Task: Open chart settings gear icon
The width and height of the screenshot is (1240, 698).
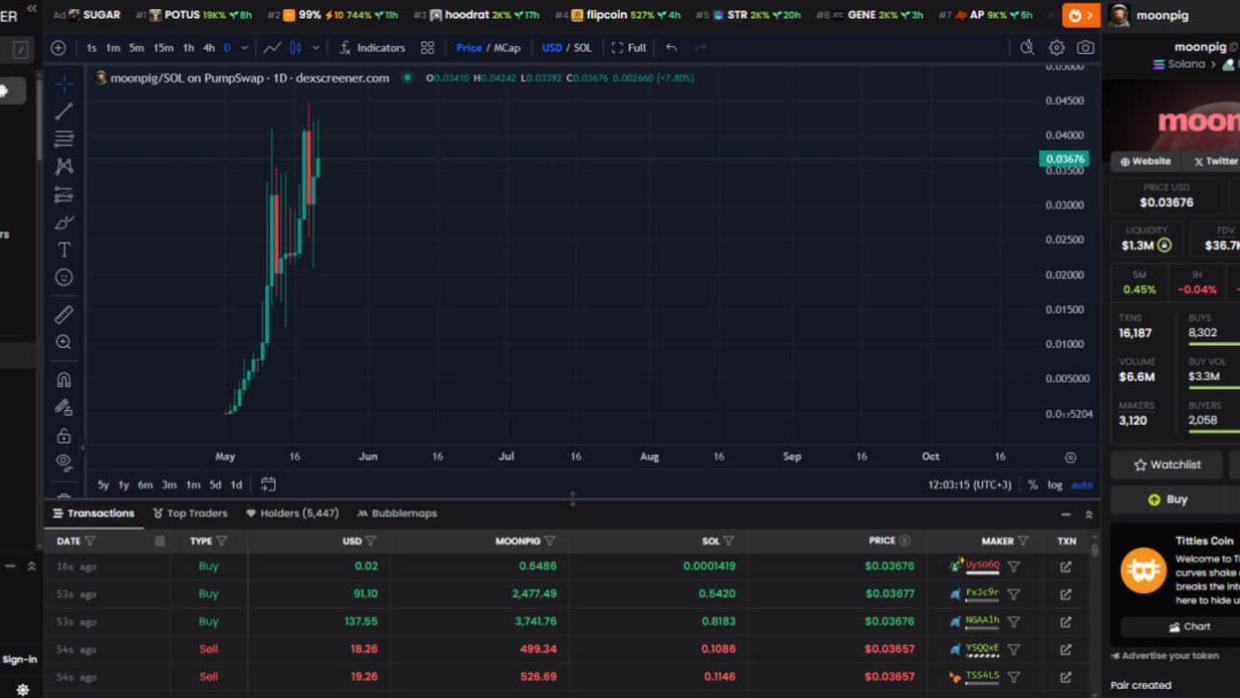Action: [1056, 48]
